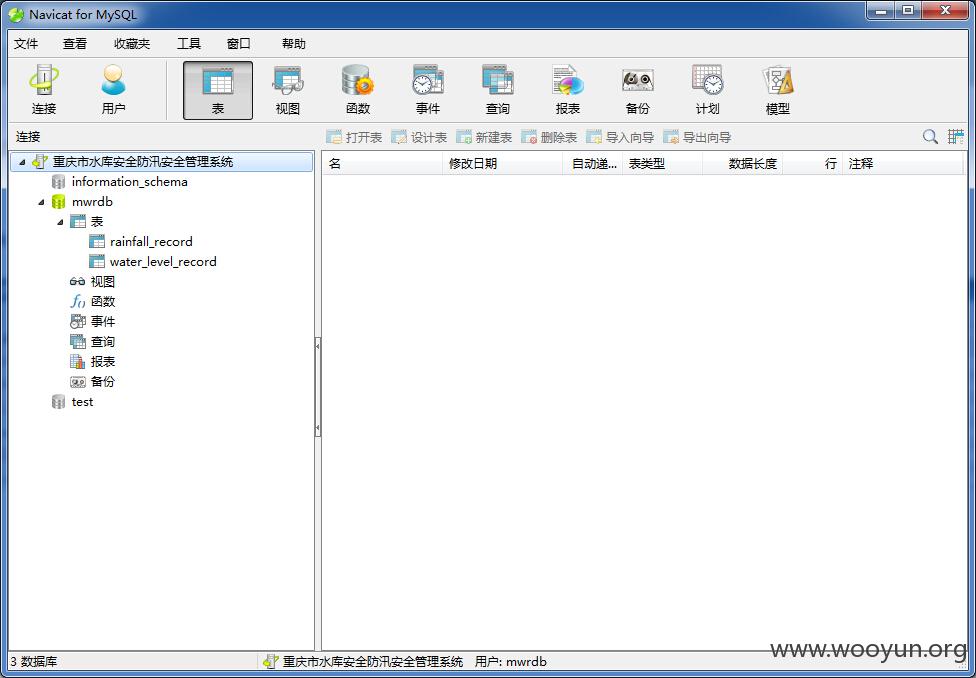Screen dimensions: 976x678
Task: Sort by the 行 column header
Action: 812,164
